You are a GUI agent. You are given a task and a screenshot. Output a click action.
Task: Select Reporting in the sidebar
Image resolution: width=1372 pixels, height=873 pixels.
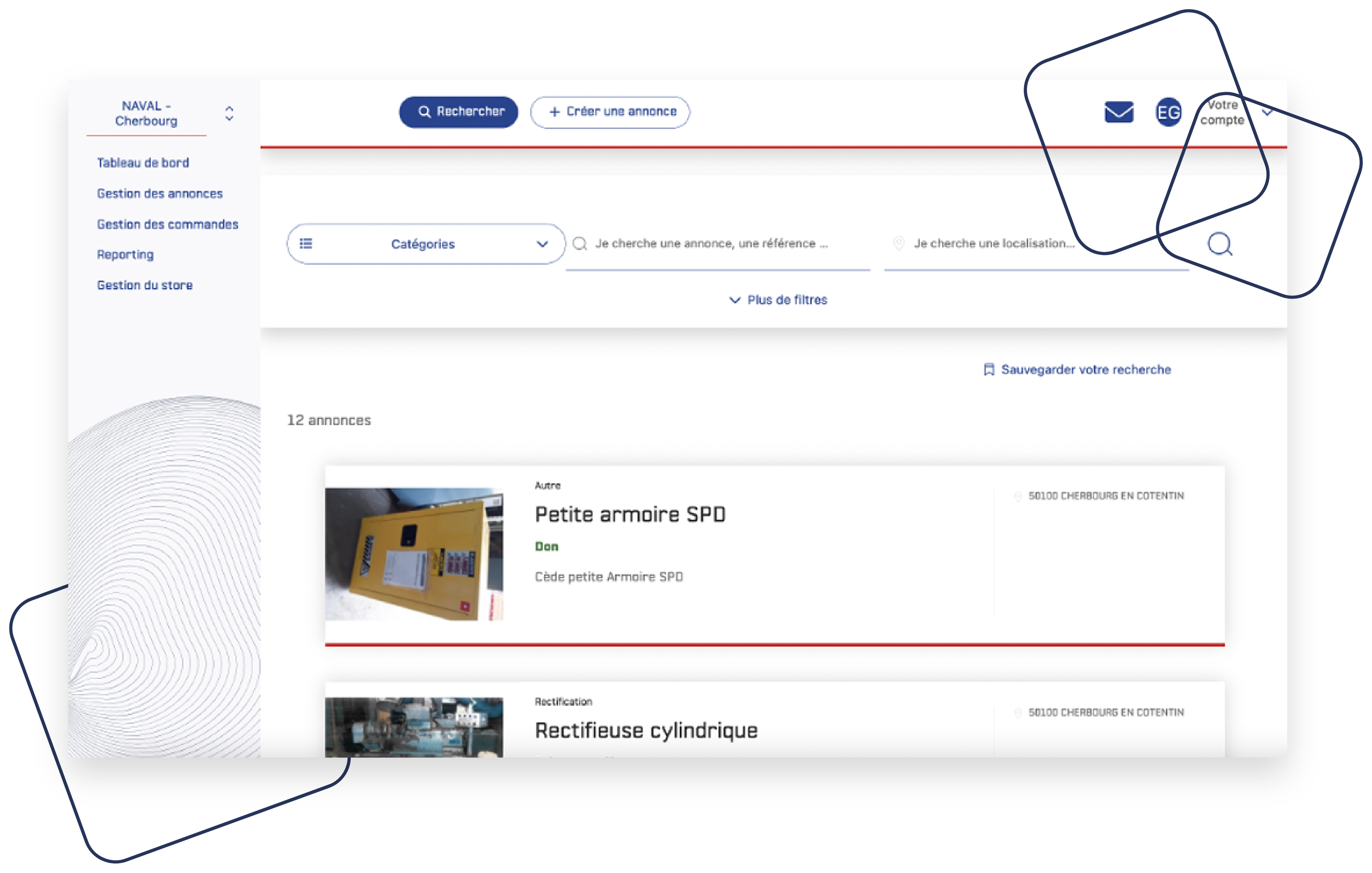[125, 255]
